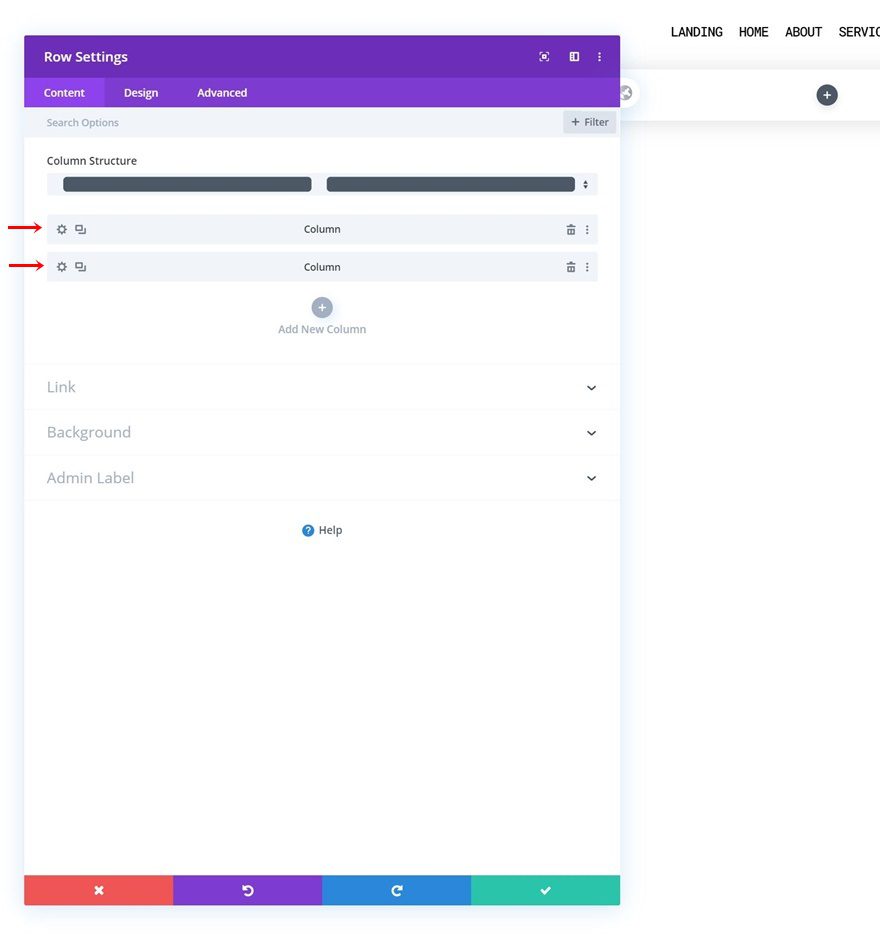Duplicate the second Column
880x942 pixels.
pos(80,266)
